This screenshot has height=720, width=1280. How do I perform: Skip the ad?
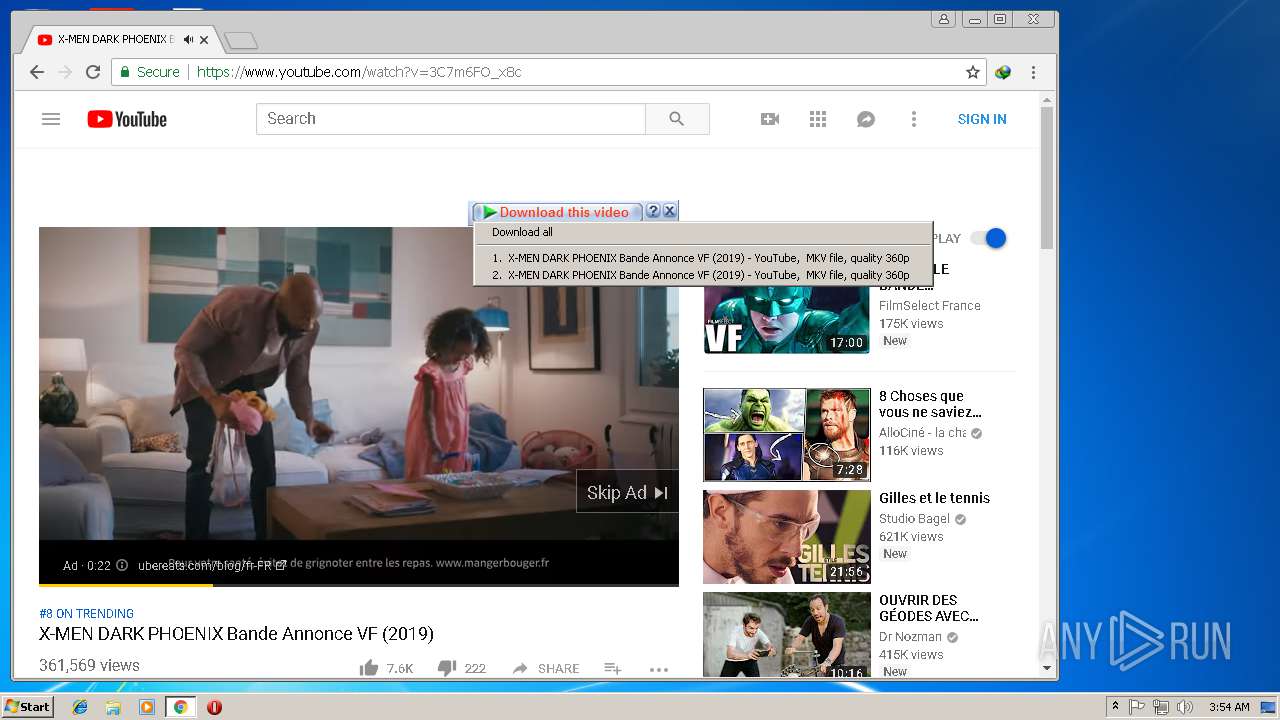627,492
